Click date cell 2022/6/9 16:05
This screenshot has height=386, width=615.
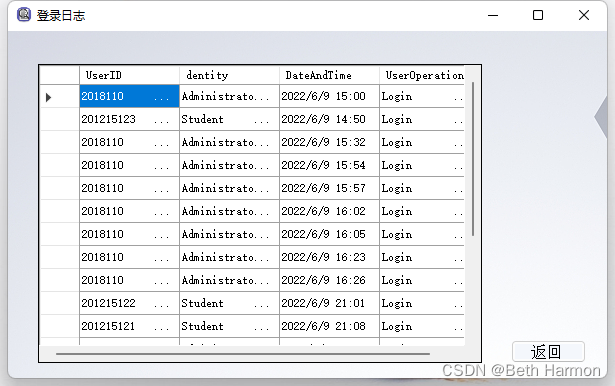pos(329,234)
